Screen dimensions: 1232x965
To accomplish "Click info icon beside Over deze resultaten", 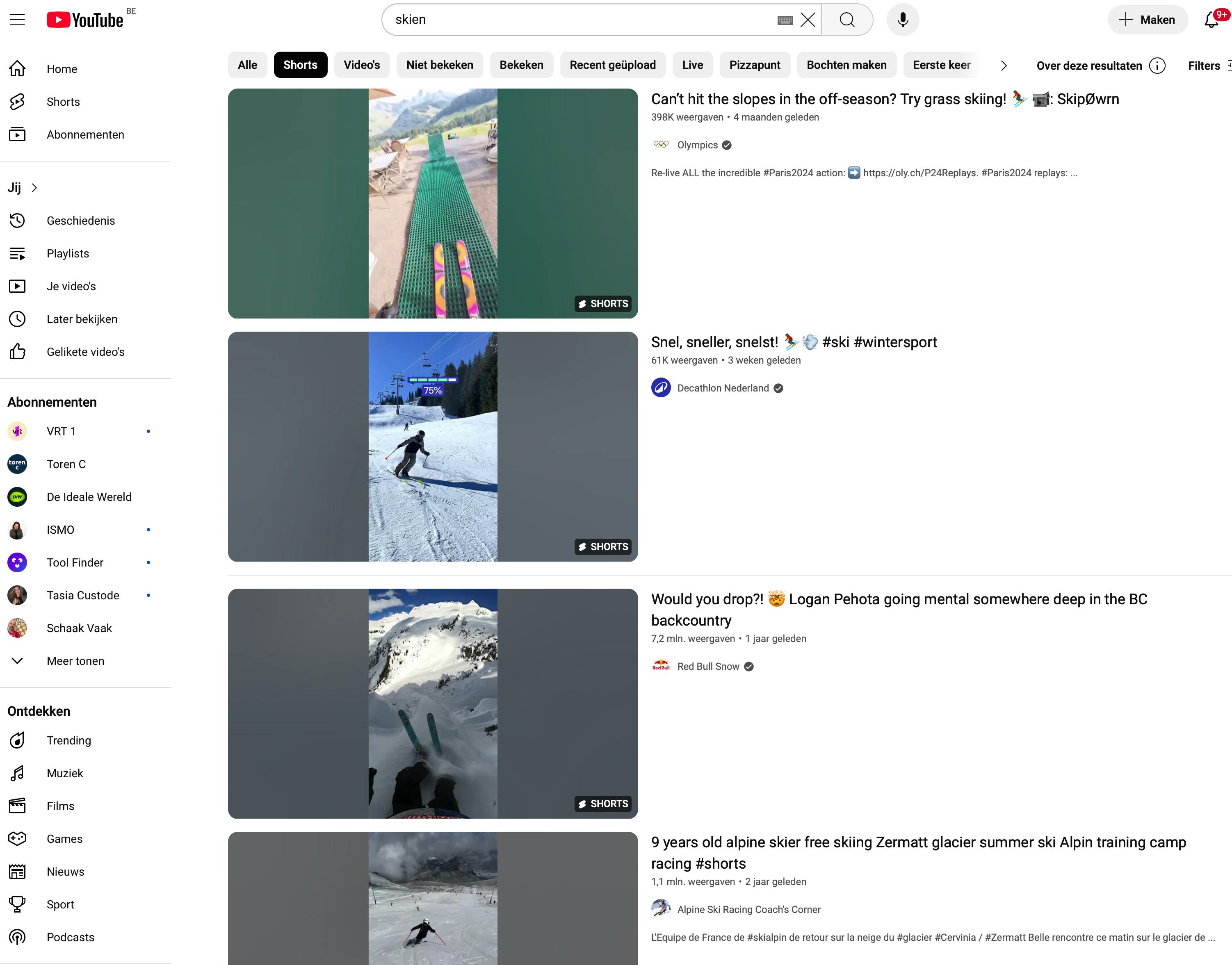I will pos(1157,66).
